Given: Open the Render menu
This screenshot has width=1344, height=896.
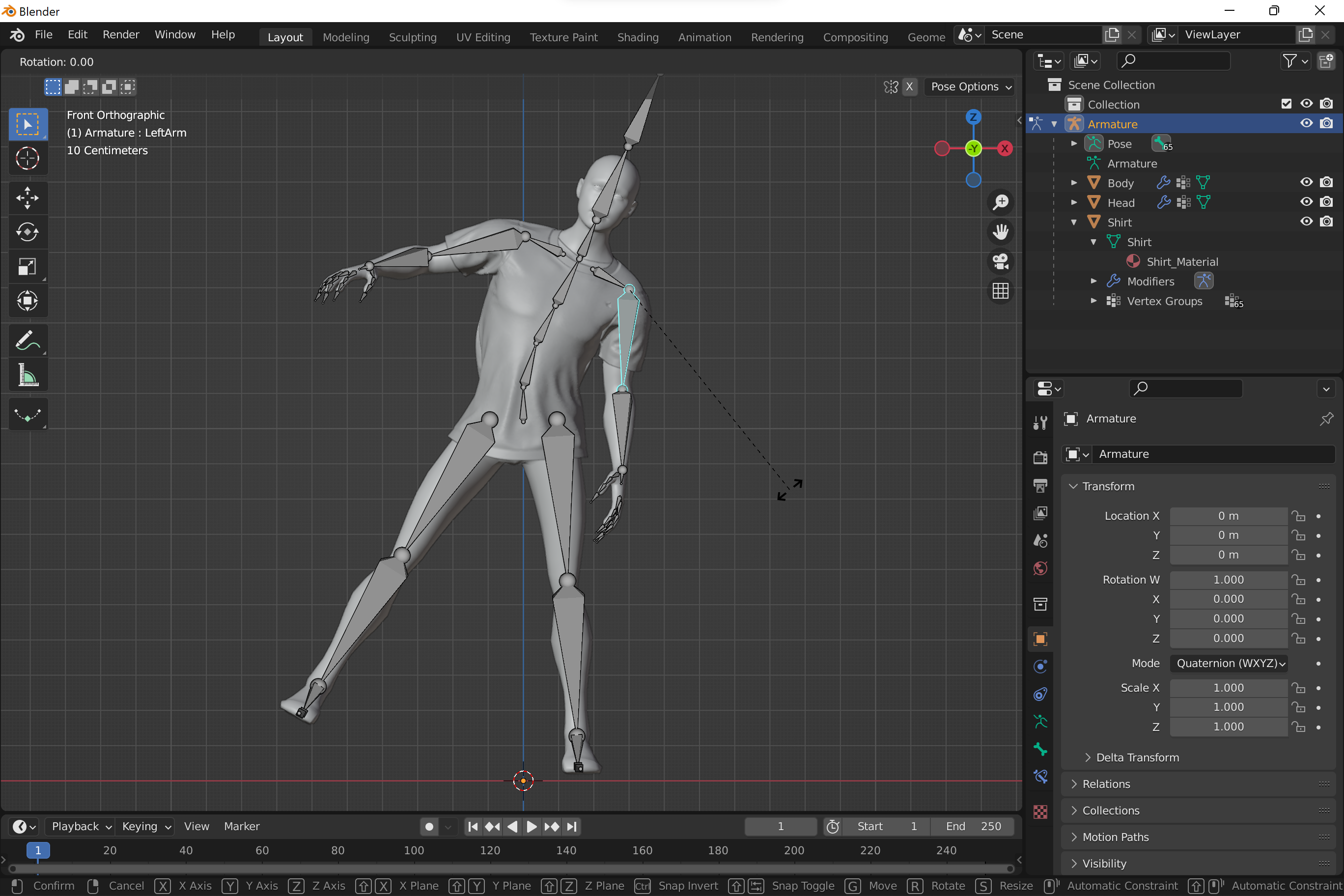Looking at the screenshot, I should pyautogui.click(x=120, y=35).
